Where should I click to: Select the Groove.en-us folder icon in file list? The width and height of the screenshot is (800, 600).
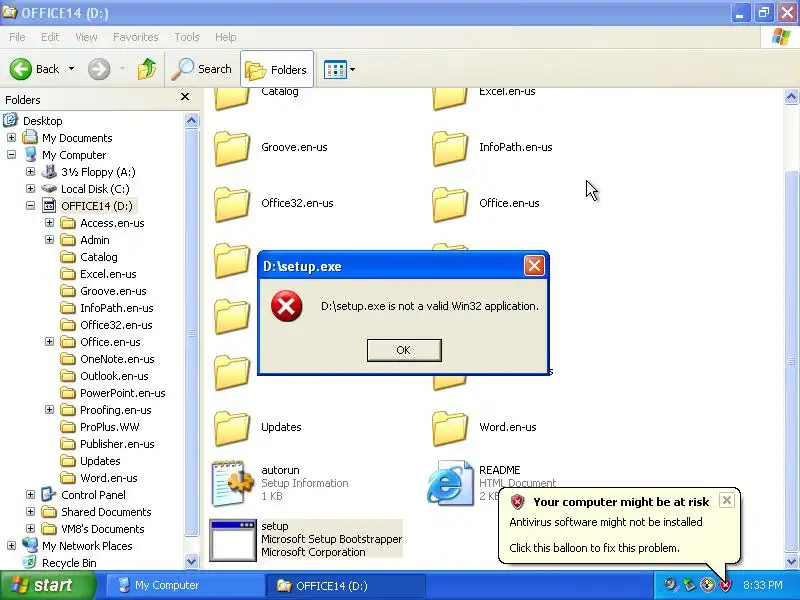tap(232, 148)
